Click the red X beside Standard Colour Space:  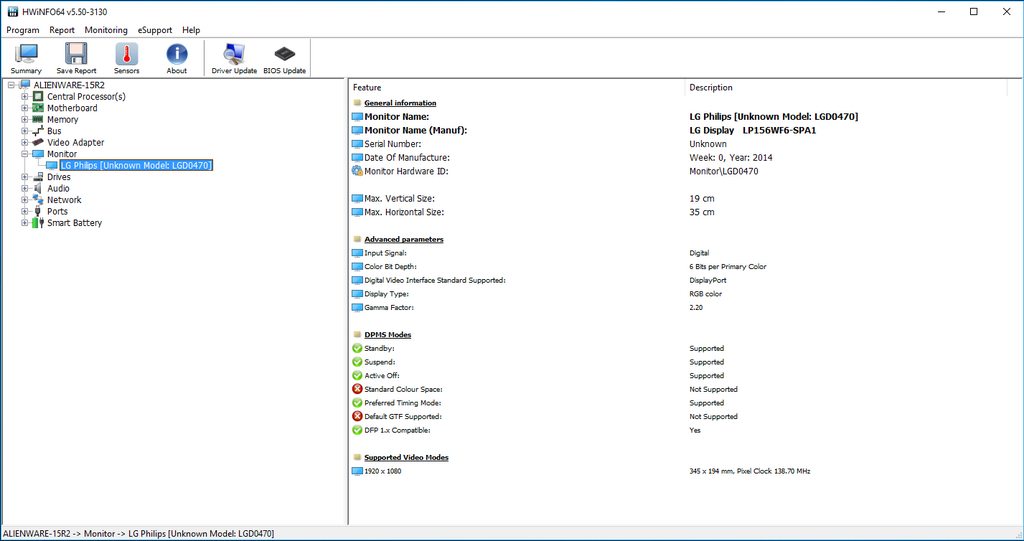(x=357, y=389)
